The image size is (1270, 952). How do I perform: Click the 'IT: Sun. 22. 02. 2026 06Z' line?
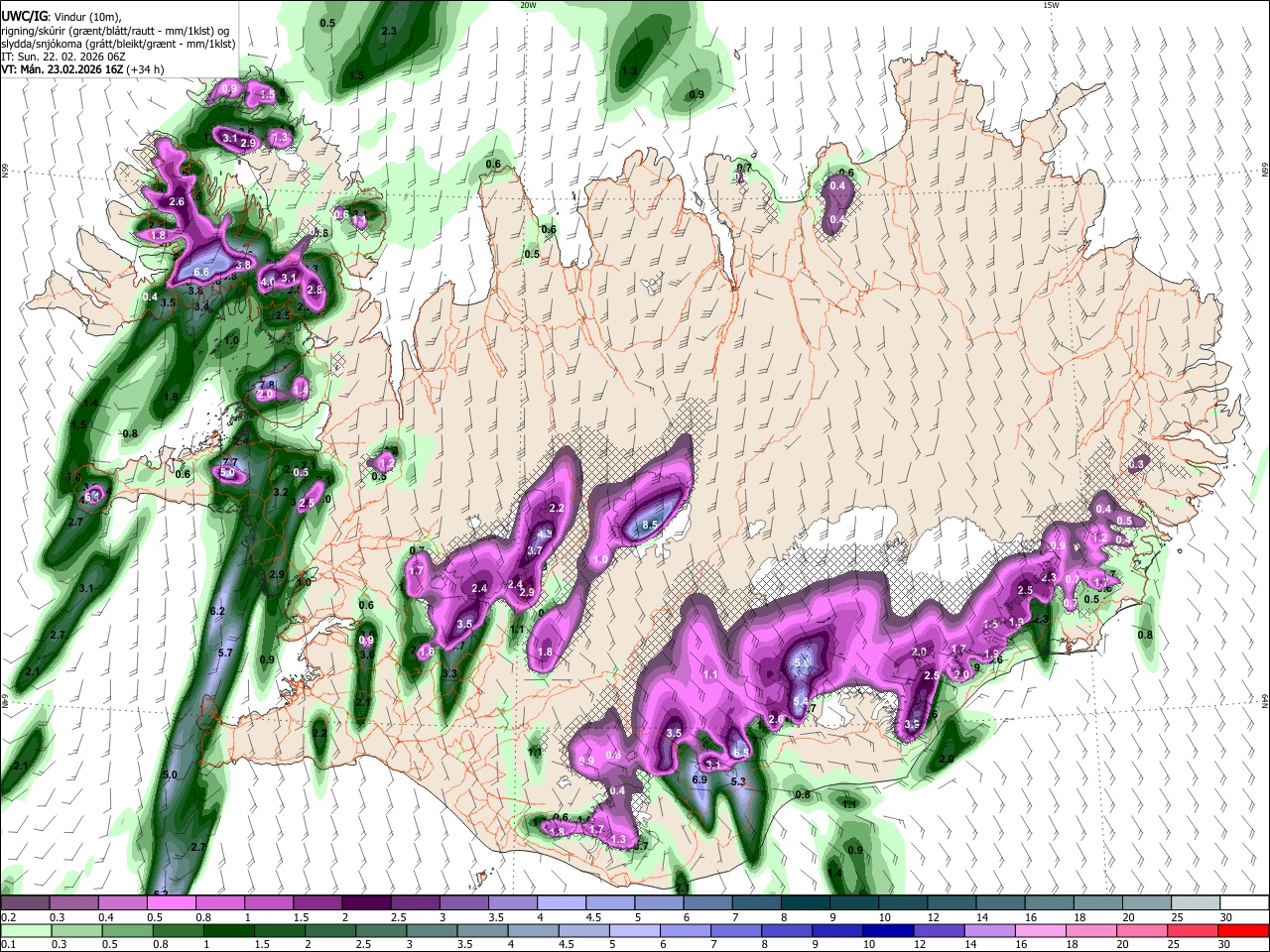pyautogui.click(x=63, y=57)
